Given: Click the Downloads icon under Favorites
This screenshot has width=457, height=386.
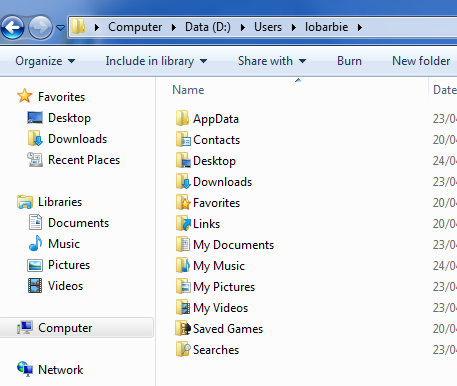Looking at the screenshot, I should 35,138.
